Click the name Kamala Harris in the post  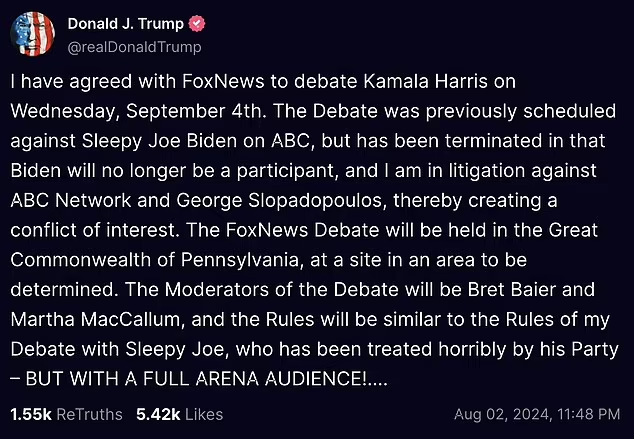tap(425, 81)
